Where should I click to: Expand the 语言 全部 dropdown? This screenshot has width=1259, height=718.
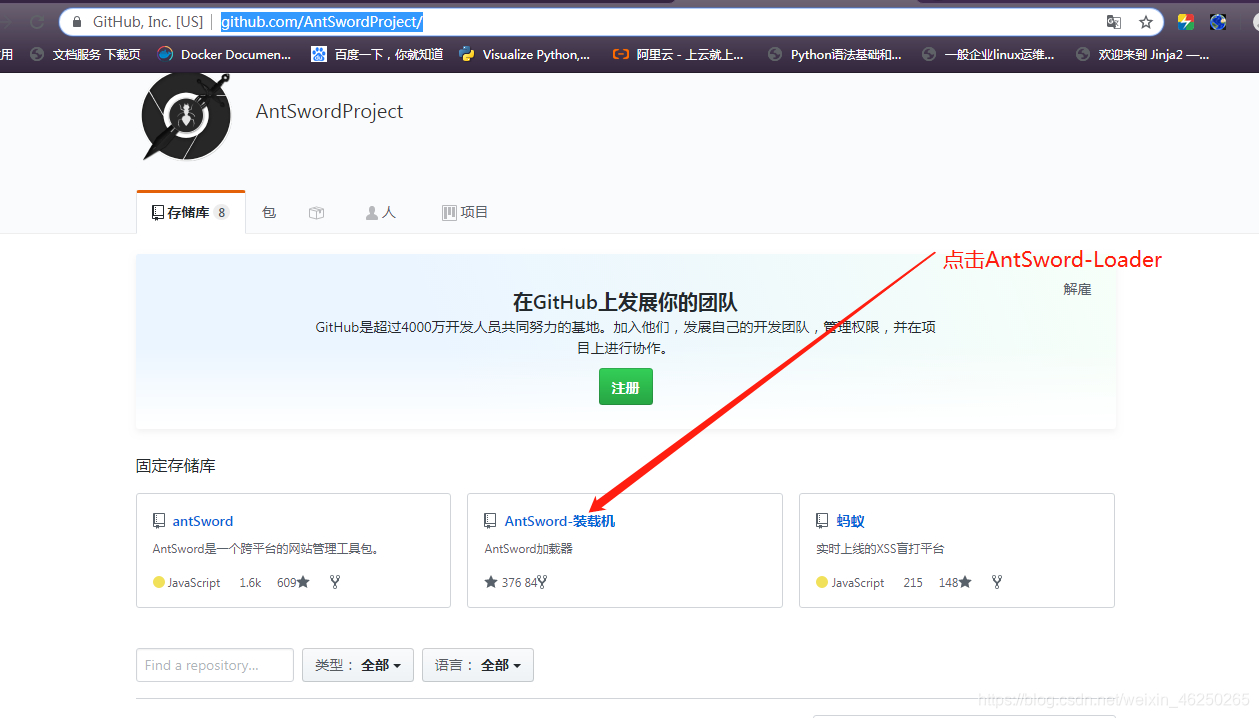478,665
